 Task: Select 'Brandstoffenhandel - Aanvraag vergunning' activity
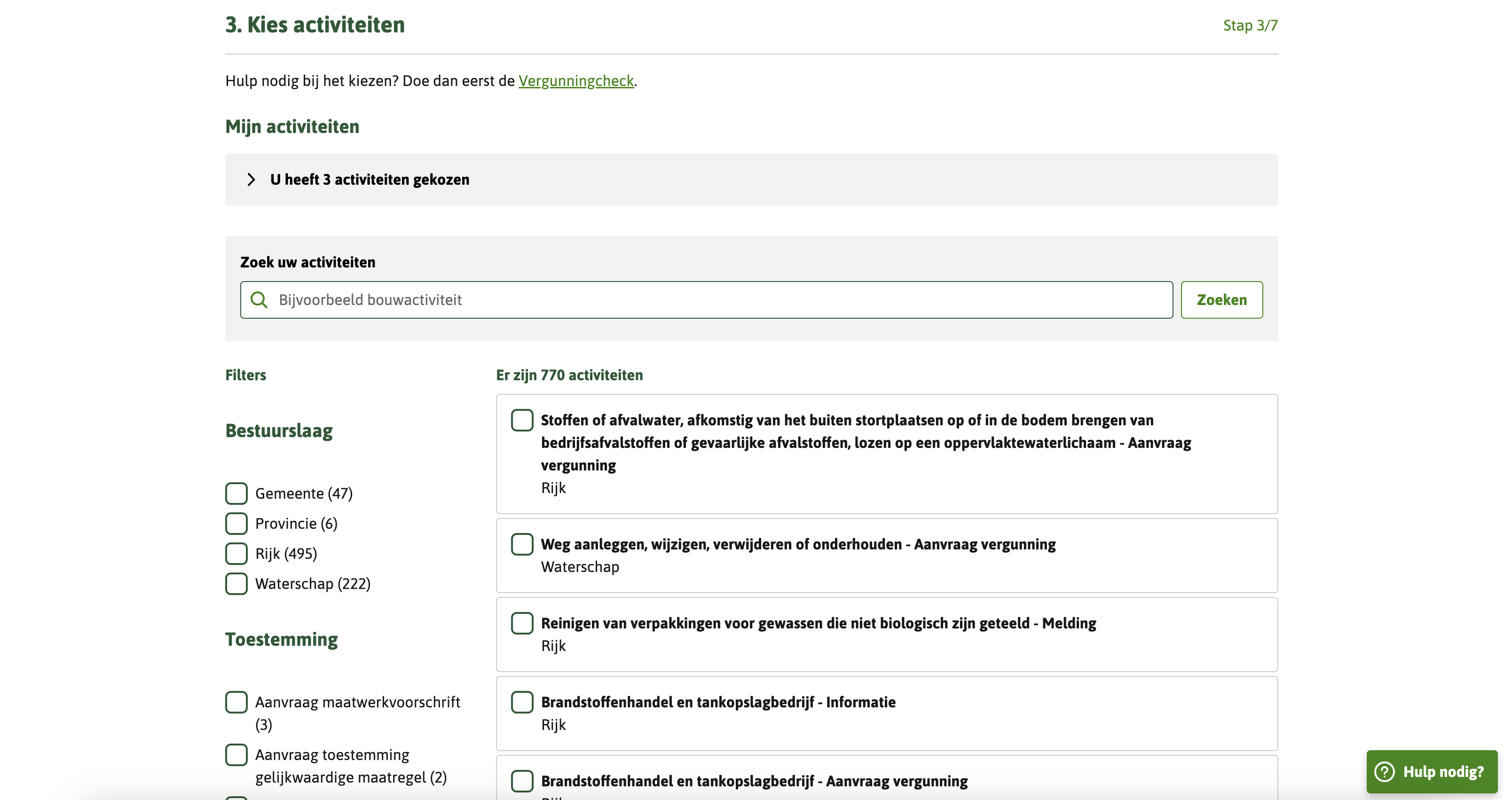coord(522,781)
